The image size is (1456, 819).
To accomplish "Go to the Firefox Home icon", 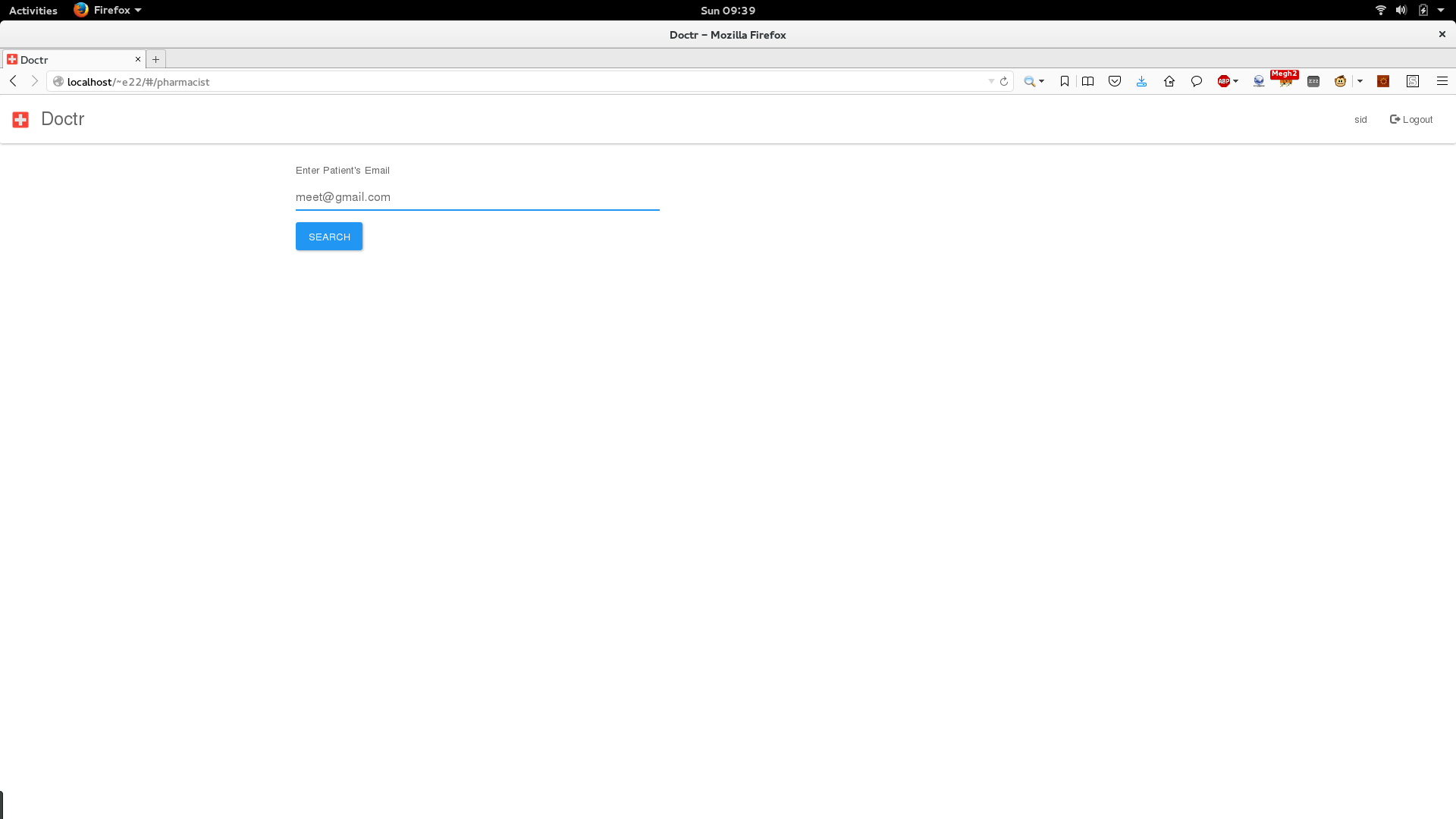I will pyautogui.click(x=1169, y=81).
